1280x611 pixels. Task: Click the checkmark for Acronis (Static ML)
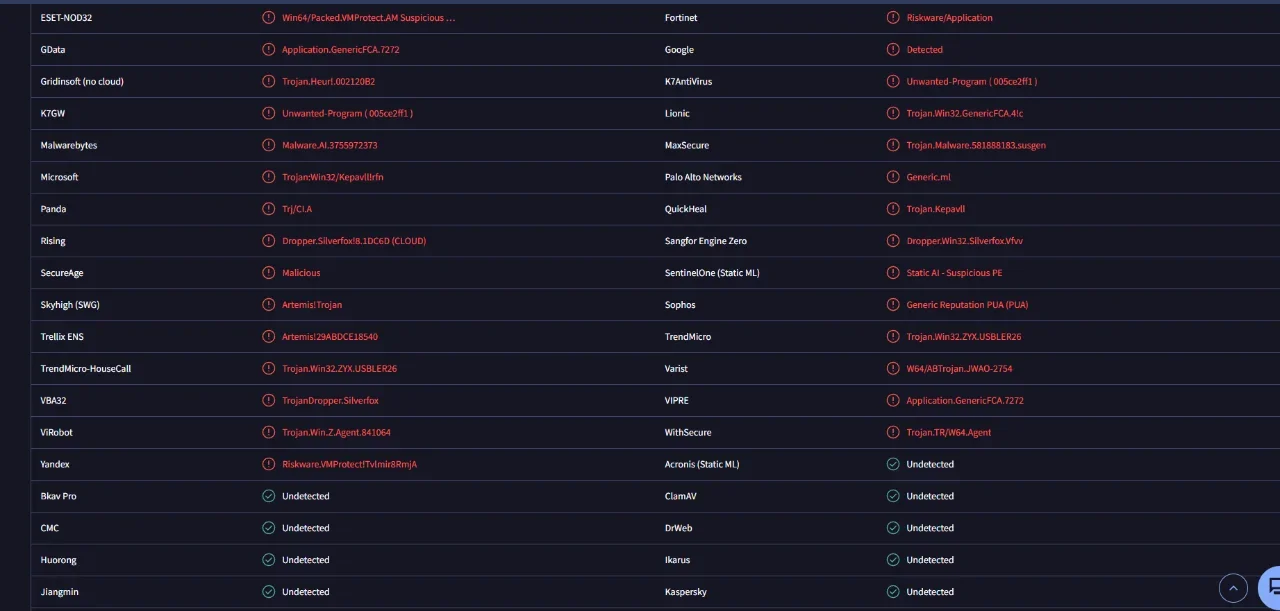[893, 464]
